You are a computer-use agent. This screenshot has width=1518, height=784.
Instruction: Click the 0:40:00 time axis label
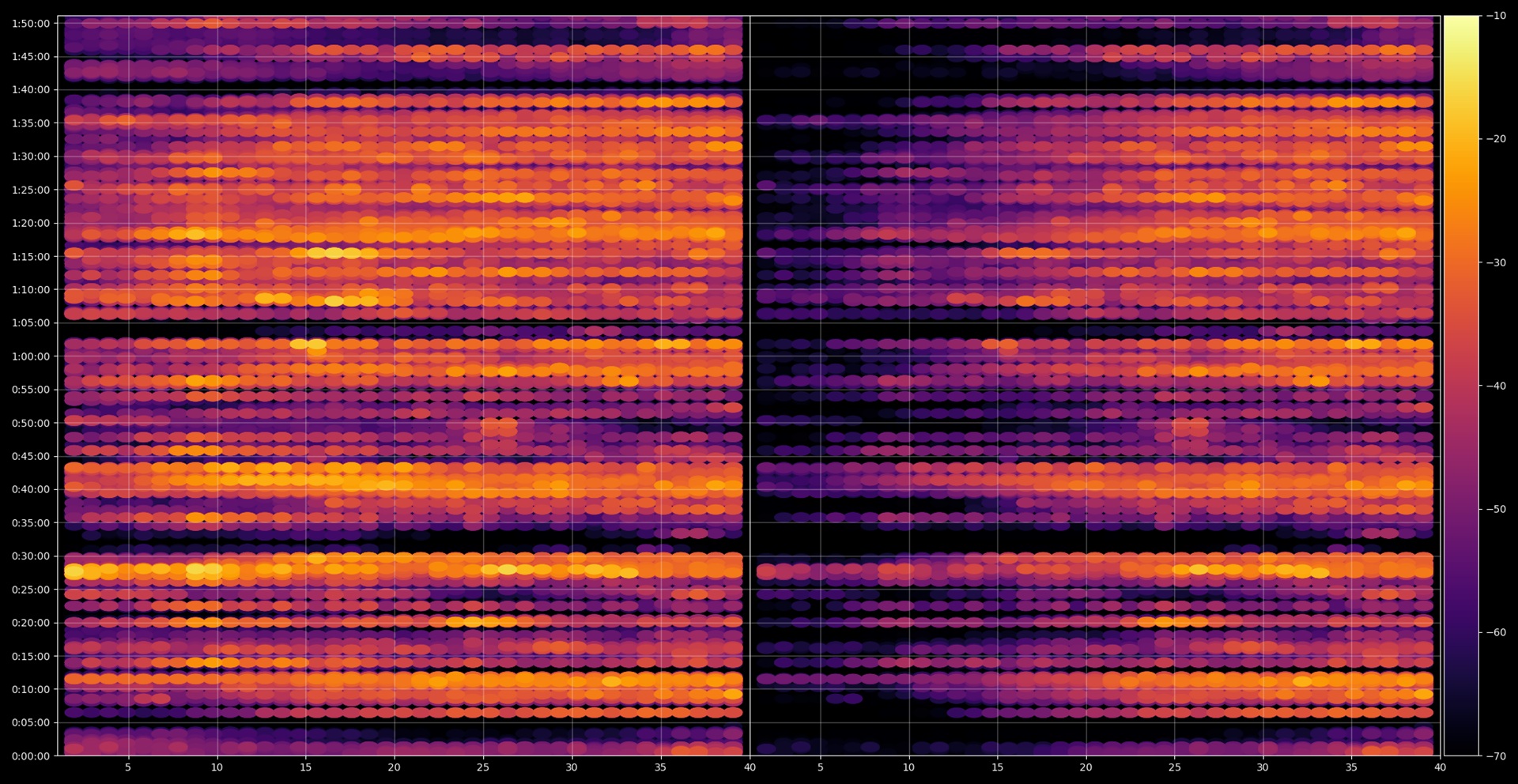click(31, 489)
